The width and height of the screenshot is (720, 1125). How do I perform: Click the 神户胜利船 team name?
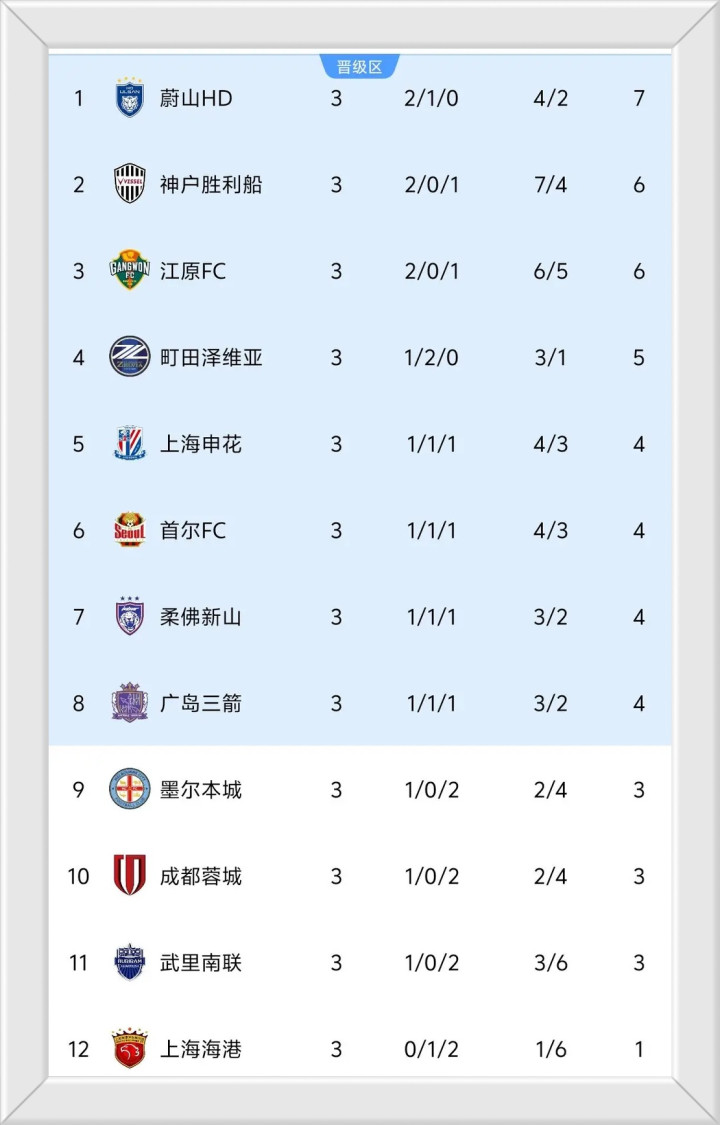211,185
